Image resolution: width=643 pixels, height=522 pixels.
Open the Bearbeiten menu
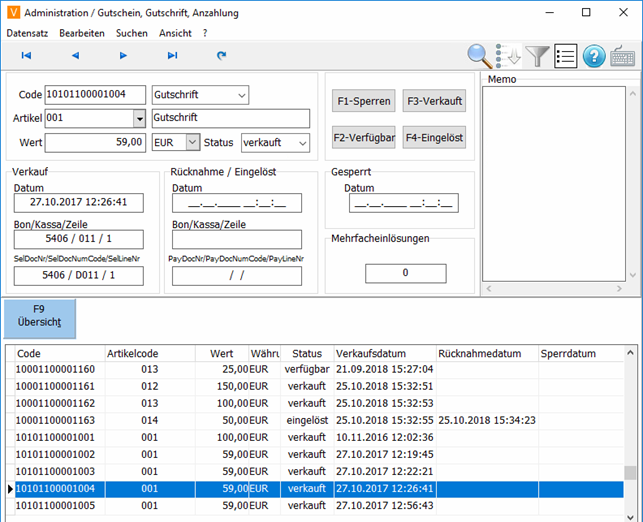click(x=82, y=33)
